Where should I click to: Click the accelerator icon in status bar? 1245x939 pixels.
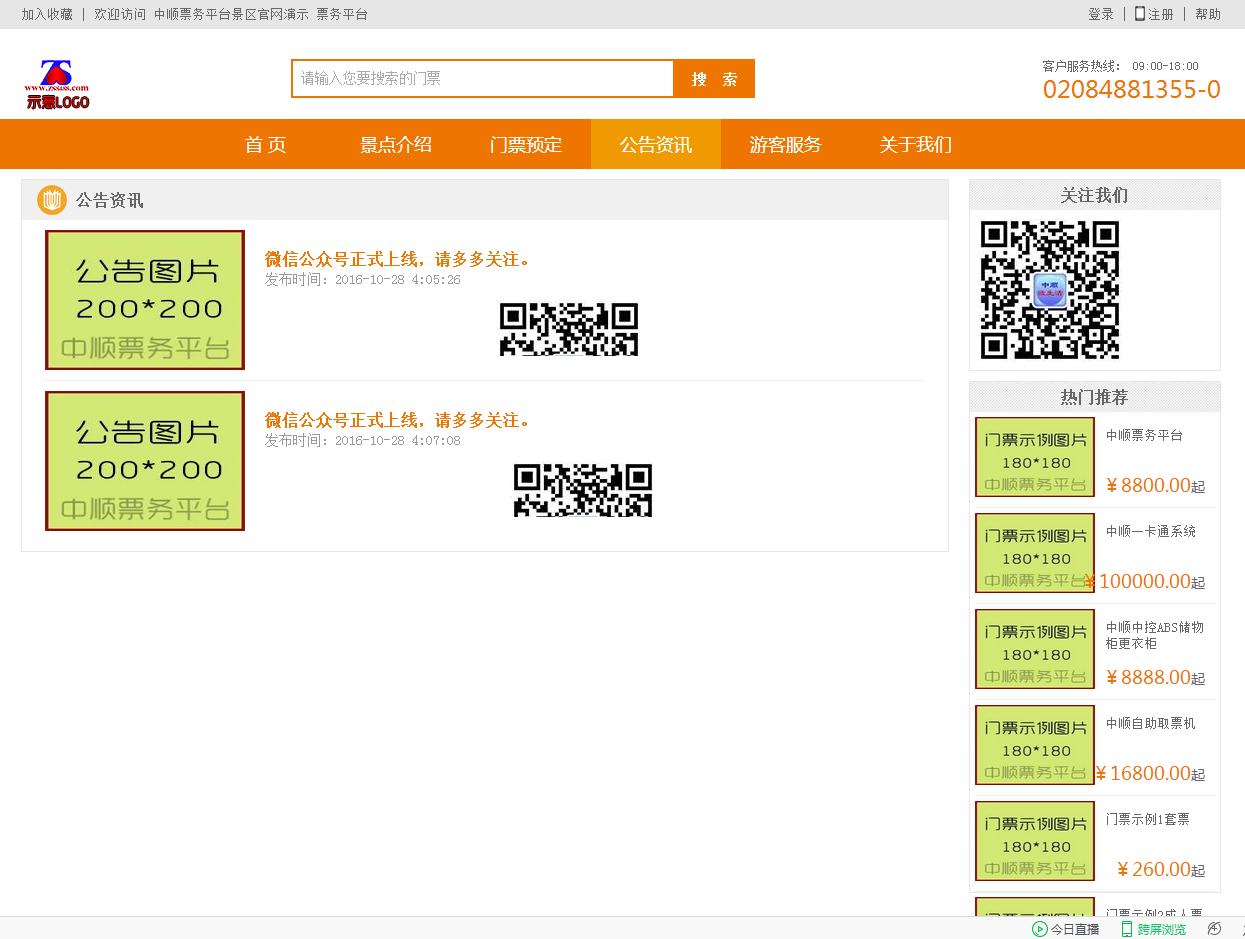tap(1214, 929)
